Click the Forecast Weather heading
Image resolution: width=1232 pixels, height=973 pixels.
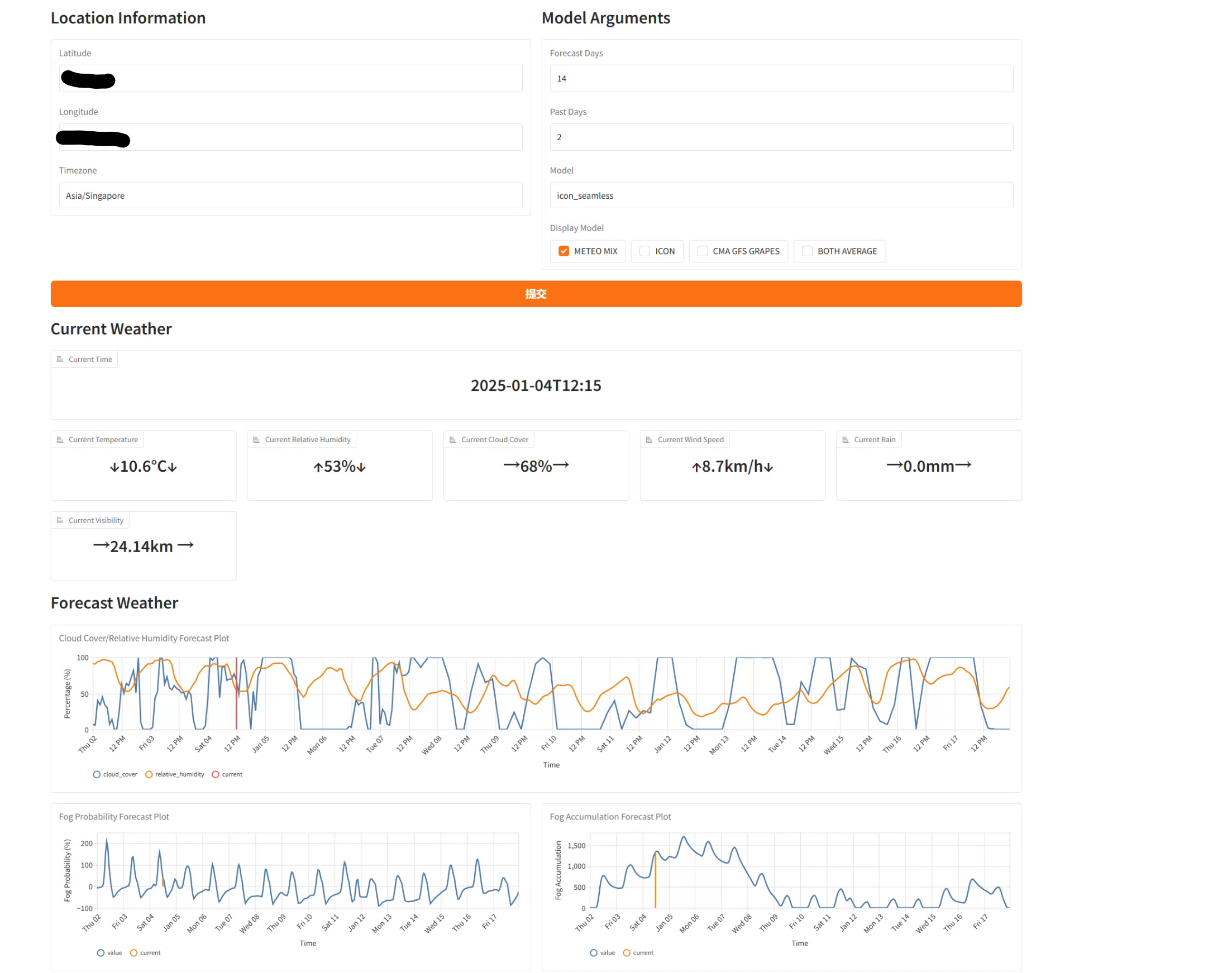point(114,603)
